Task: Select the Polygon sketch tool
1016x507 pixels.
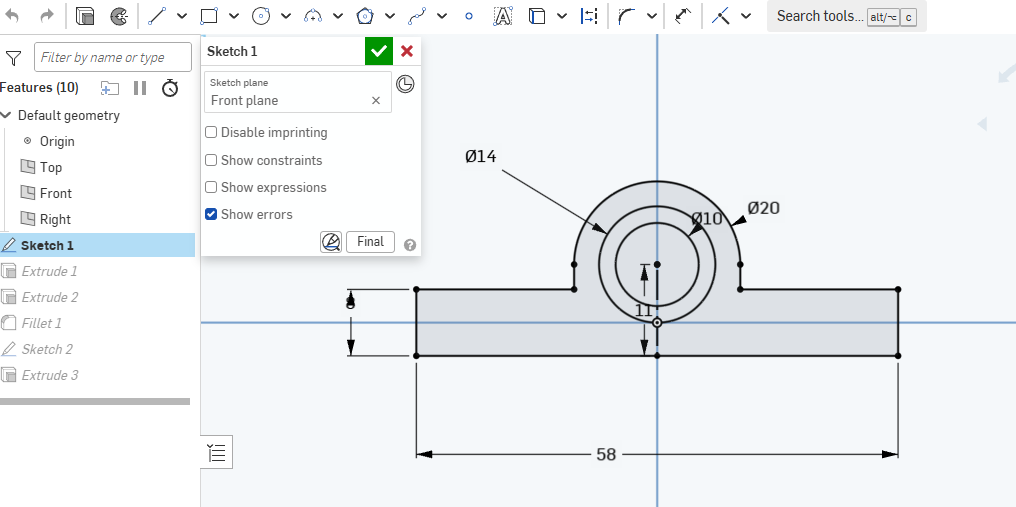Action: (365, 16)
